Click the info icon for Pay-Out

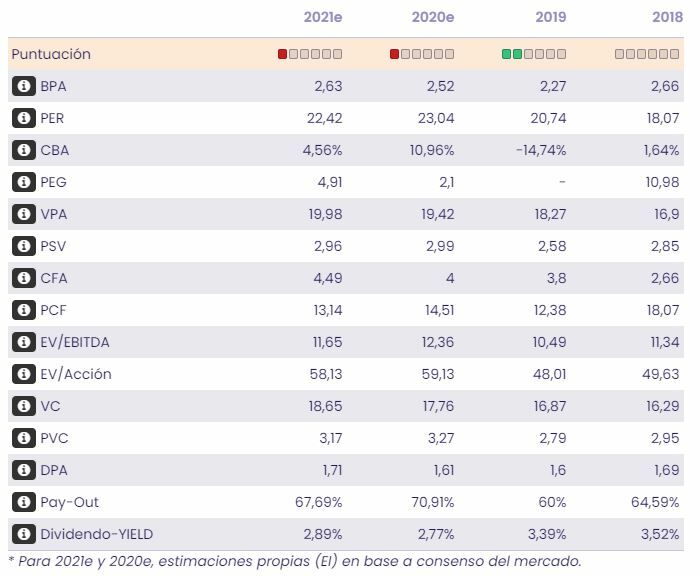tap(23, 502)
